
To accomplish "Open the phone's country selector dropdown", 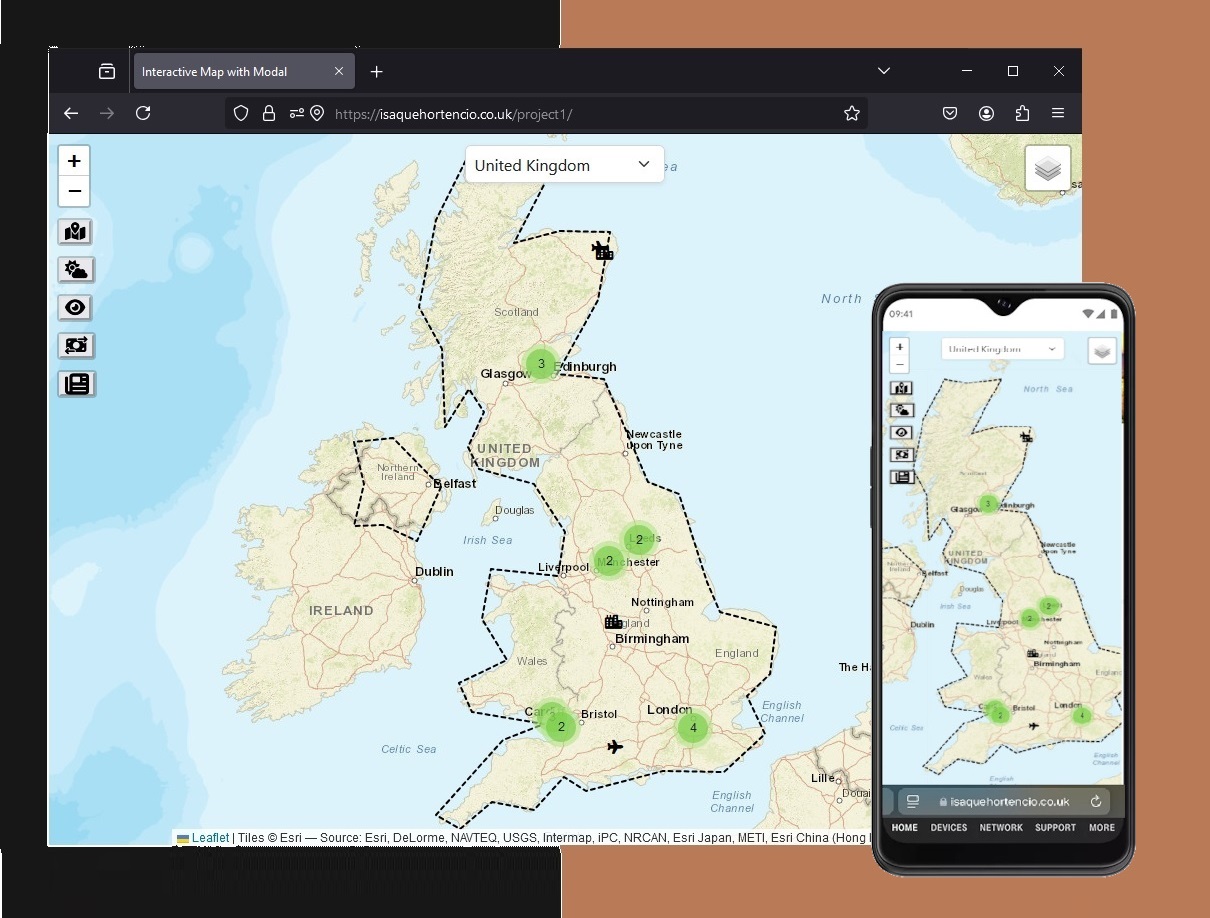I will pos(1001,348).
